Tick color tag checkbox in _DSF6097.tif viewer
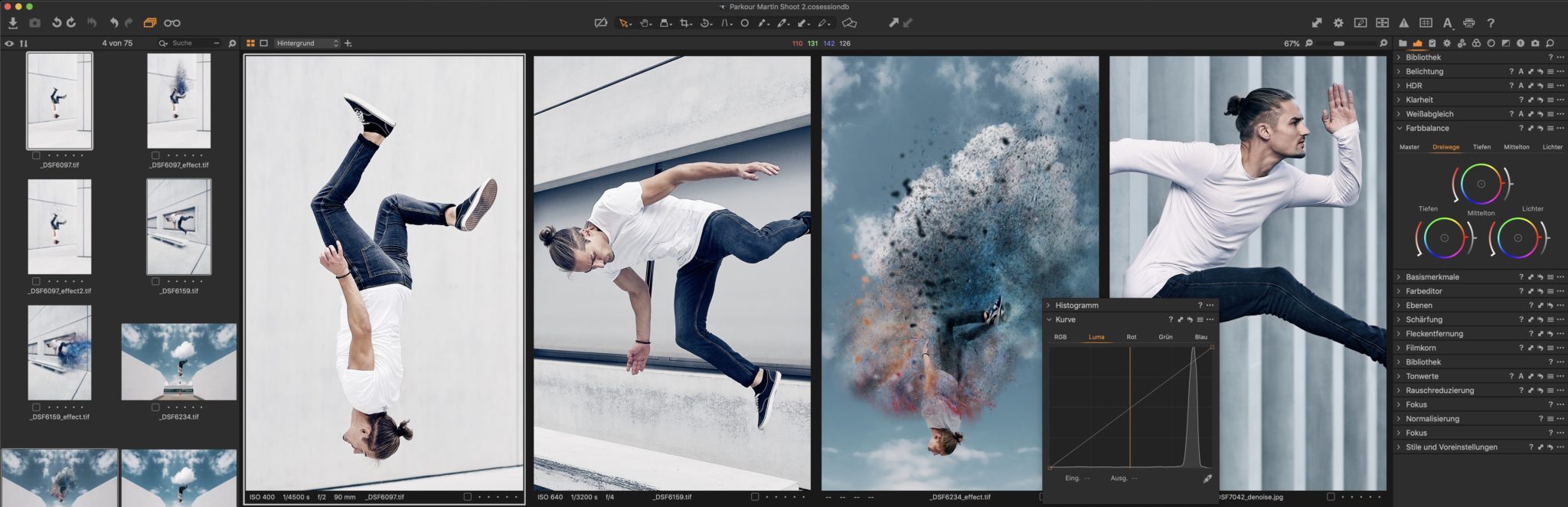Viewport: 1568px width, 507px height. (468, 497)
